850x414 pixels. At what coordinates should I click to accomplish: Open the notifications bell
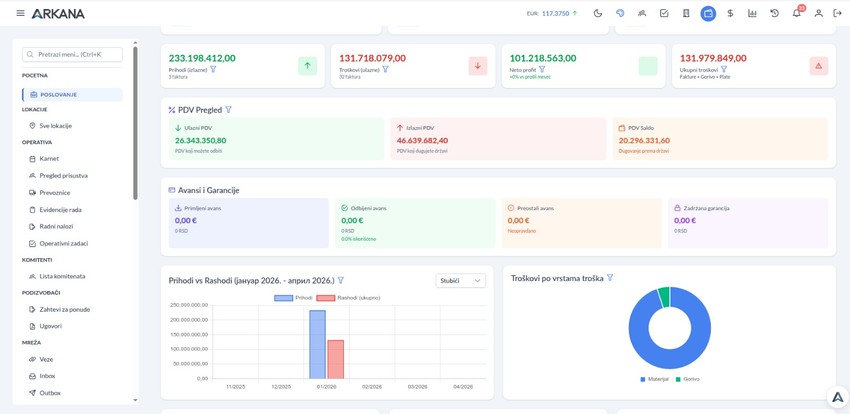(796, 13)
